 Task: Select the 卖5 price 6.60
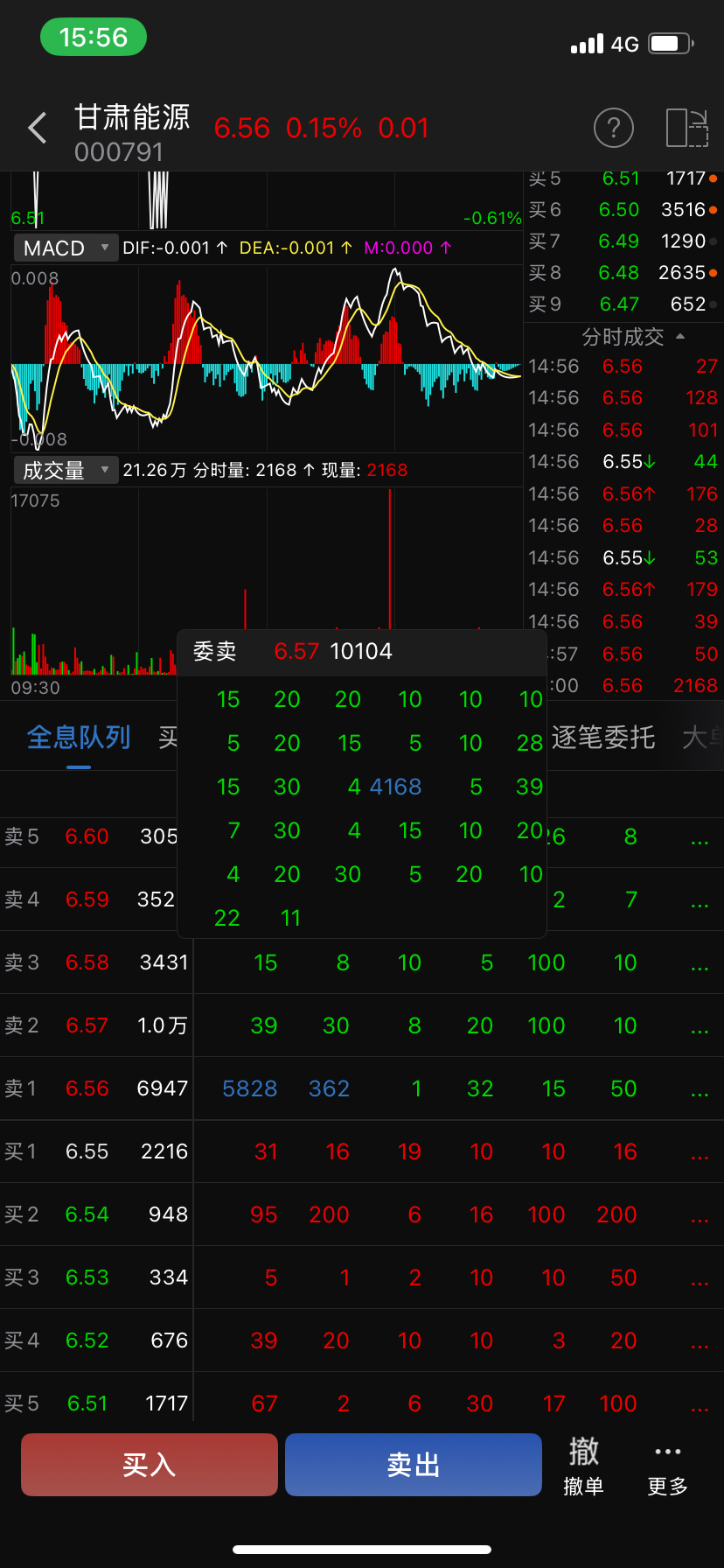coord(87,836)
